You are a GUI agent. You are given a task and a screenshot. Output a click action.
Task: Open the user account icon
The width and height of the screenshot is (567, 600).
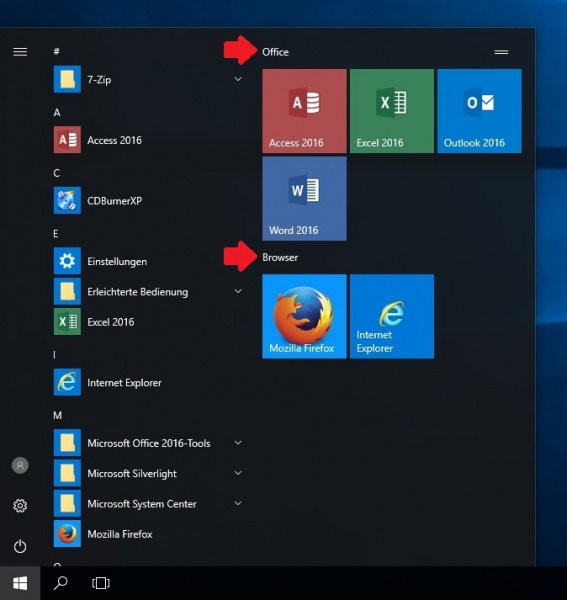click(20, 465)
